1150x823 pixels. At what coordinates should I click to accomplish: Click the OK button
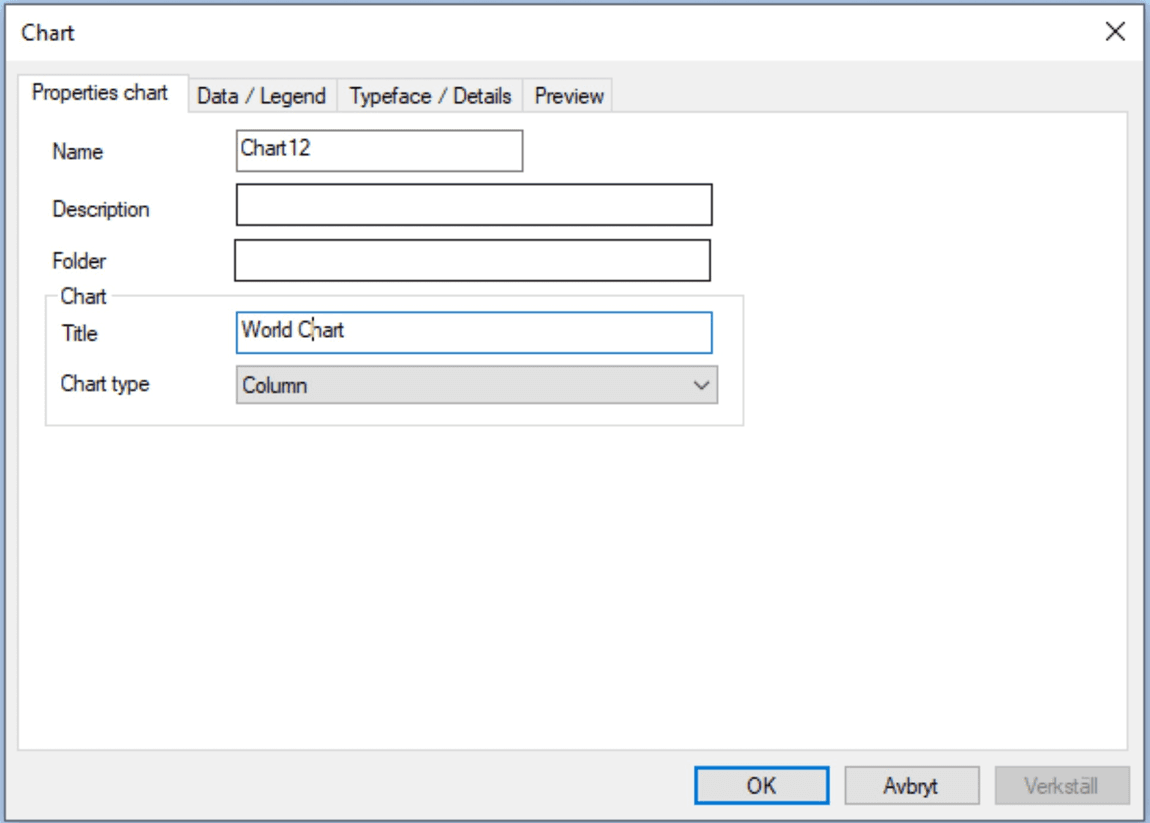(761, 785)
